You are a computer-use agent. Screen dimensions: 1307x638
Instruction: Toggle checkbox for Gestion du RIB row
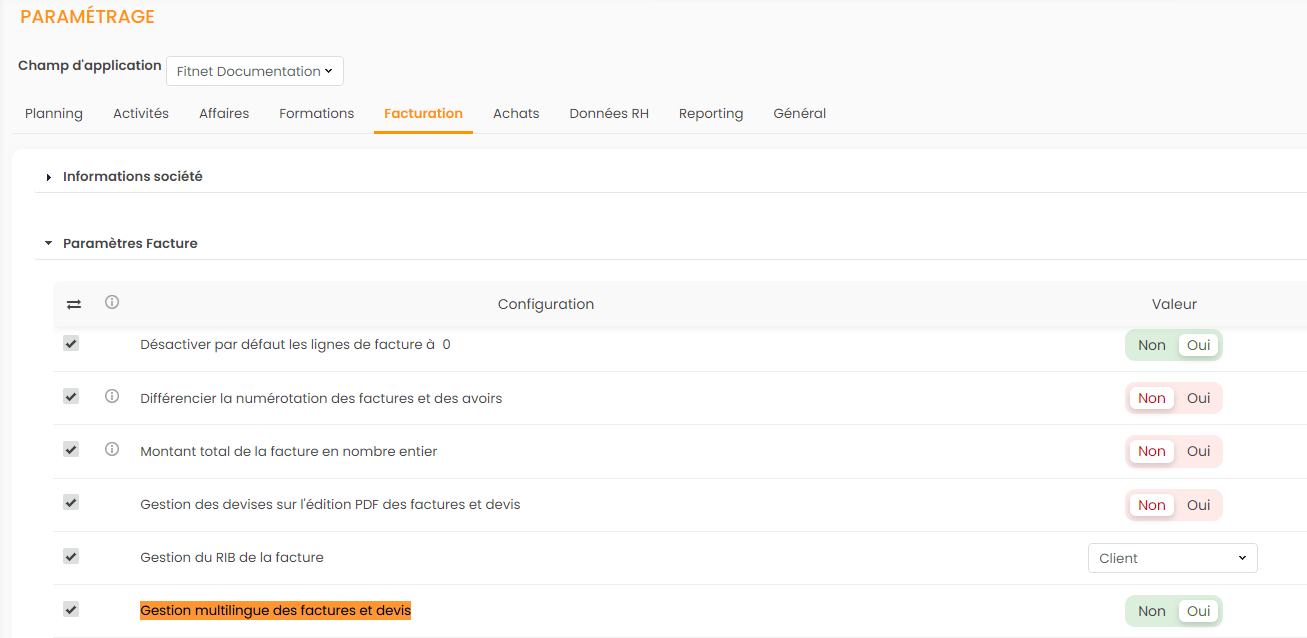71,556
